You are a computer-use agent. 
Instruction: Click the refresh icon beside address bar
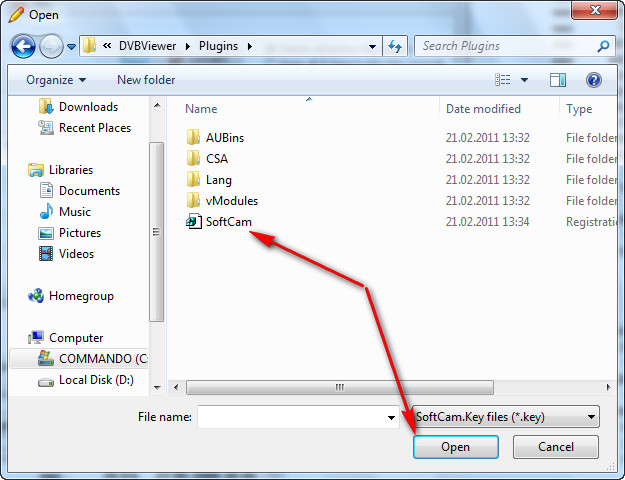tap(395, 46)
